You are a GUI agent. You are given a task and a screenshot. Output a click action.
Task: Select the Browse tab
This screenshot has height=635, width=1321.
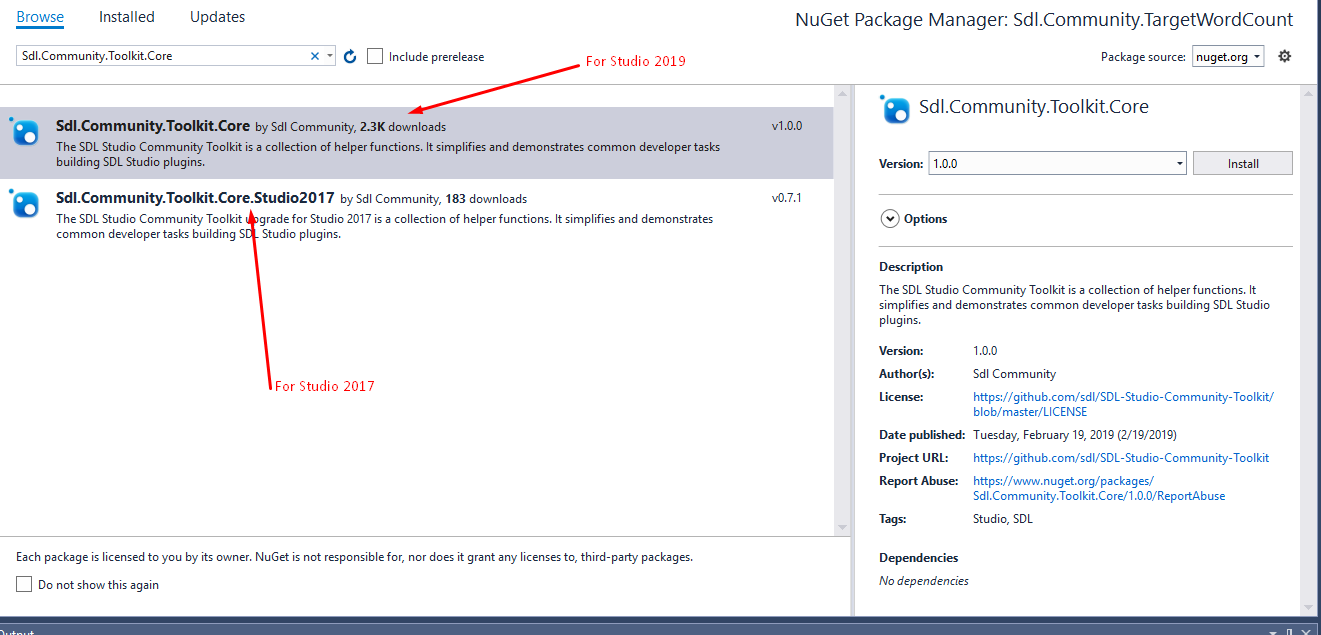(40, 17)
